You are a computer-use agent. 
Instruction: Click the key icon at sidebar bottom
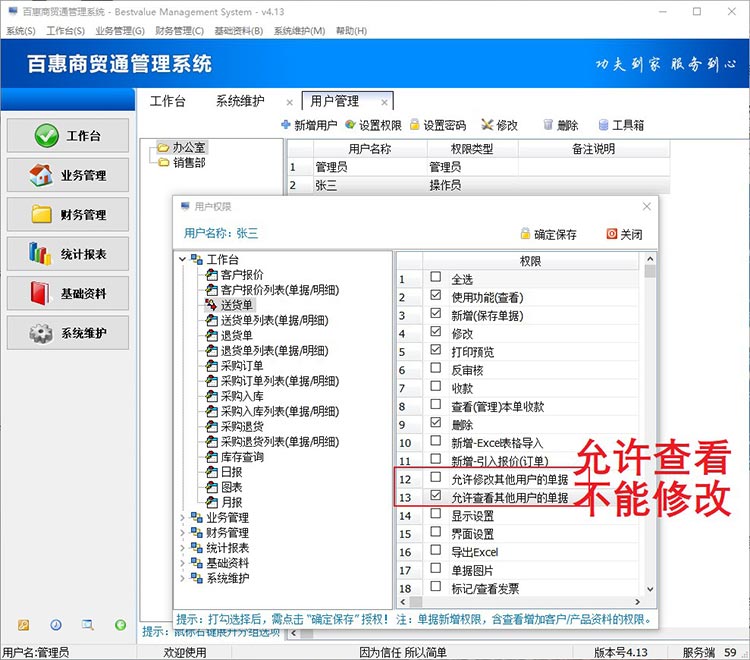coord(23,625)
